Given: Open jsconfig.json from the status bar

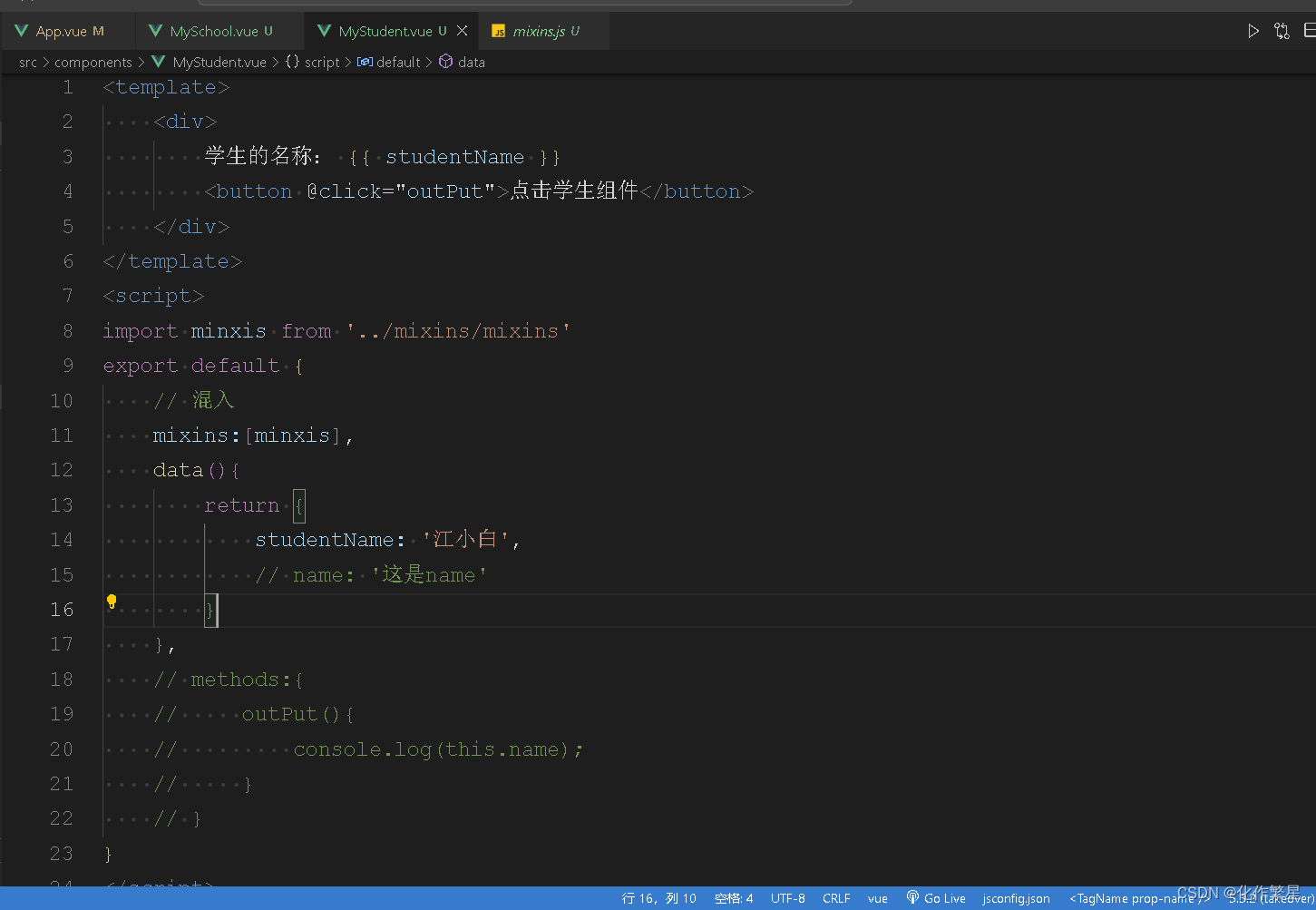Looking at the screenshot, I should point(1016,898).
